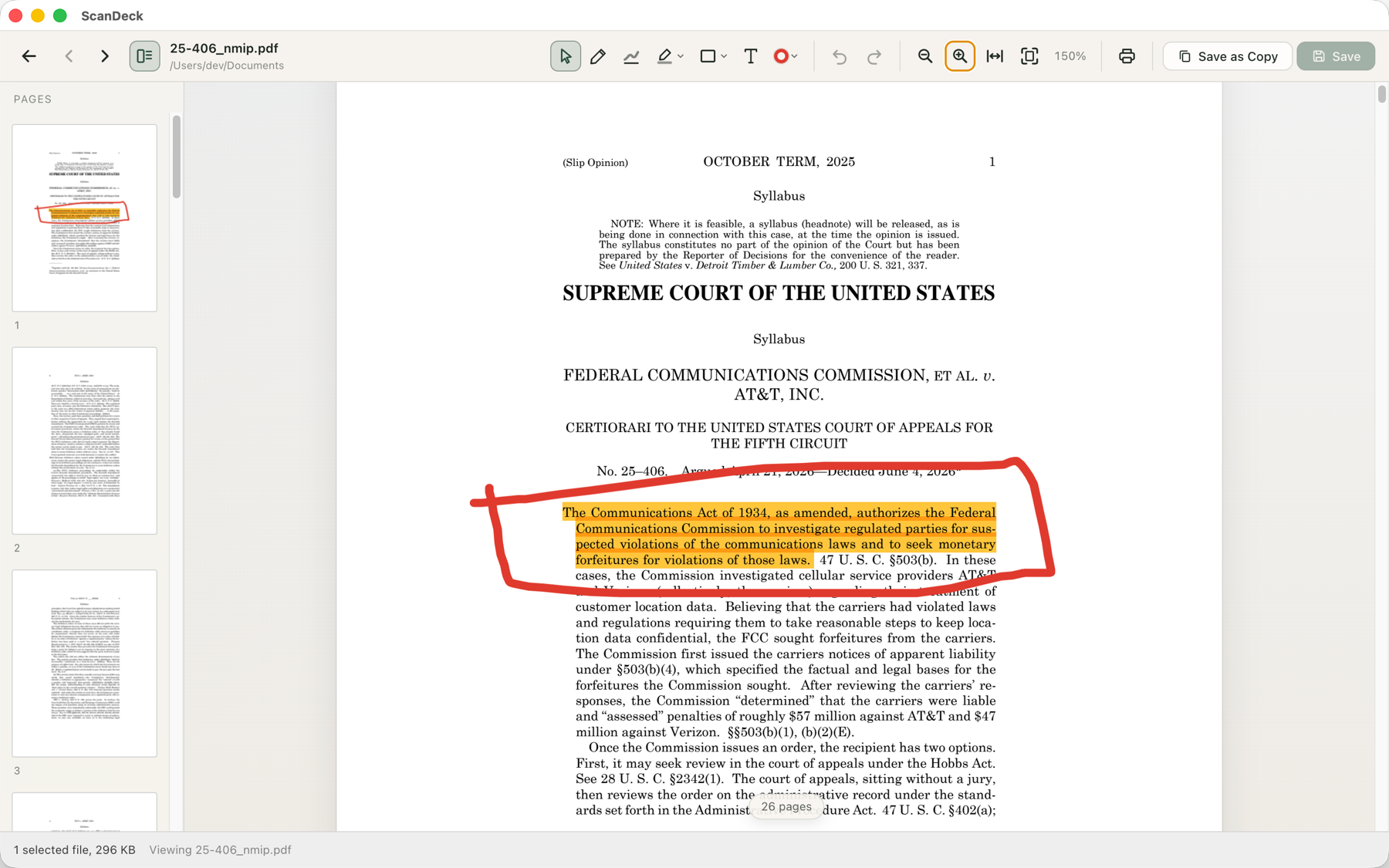Click the PAGES sidebar heading
Image resolution: width=1389 pixels, height=868 pixels.
[x=32, y=100]
